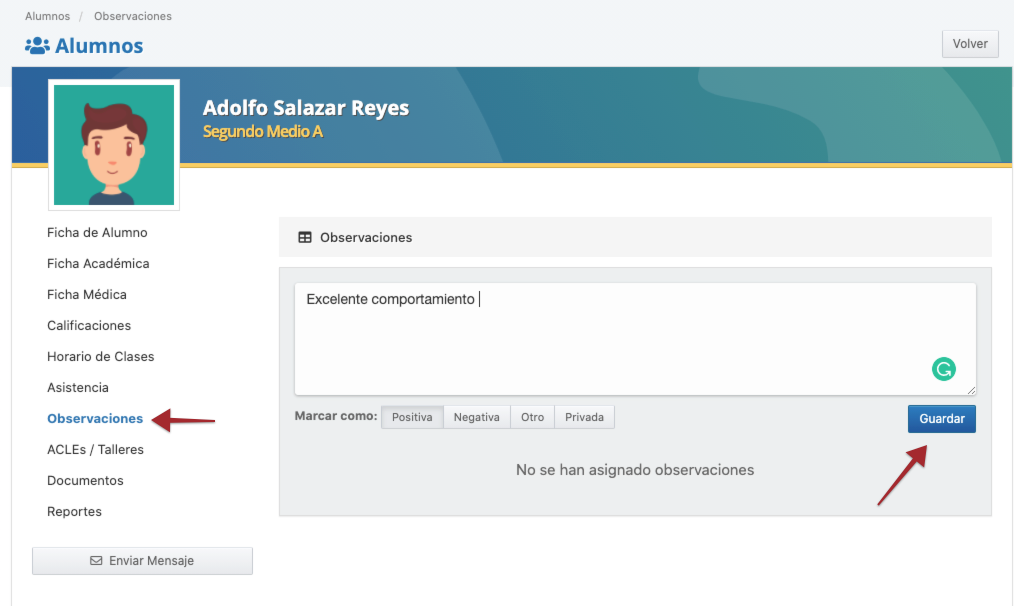
Task: Open the Asistencia section
Action: 80,387
